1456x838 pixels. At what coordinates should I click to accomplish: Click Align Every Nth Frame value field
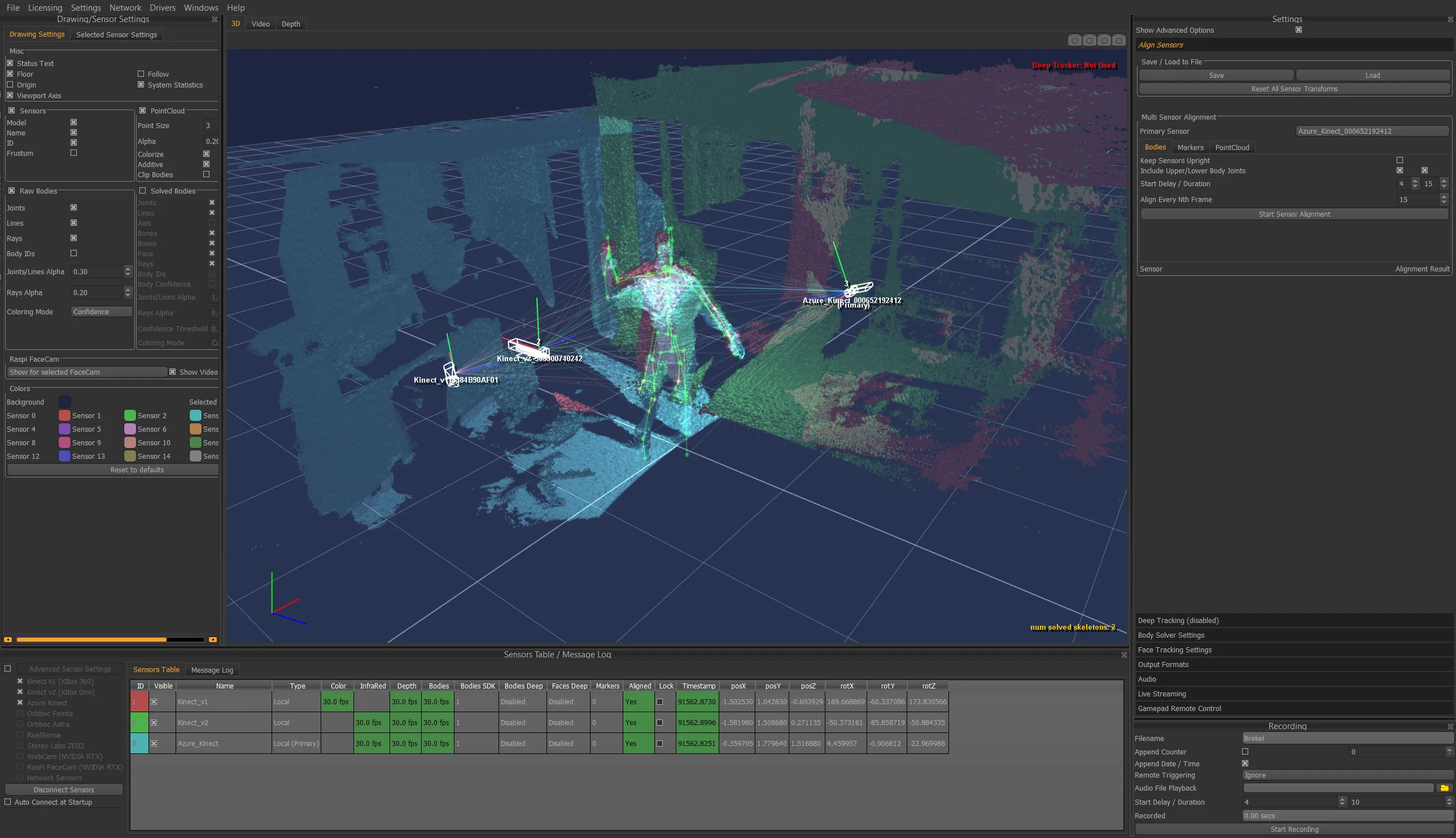tap(1417, 200)
